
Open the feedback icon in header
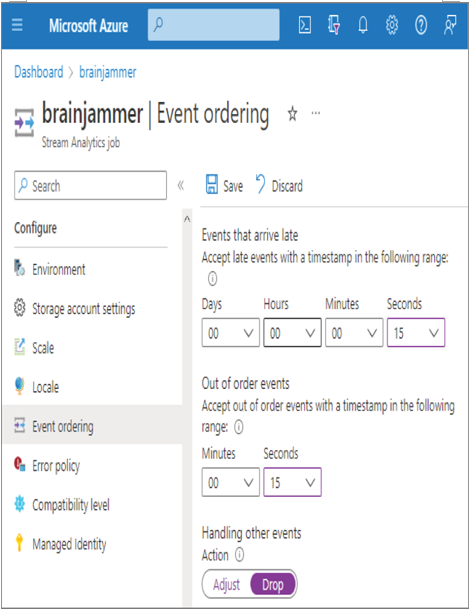coord(450,25)
